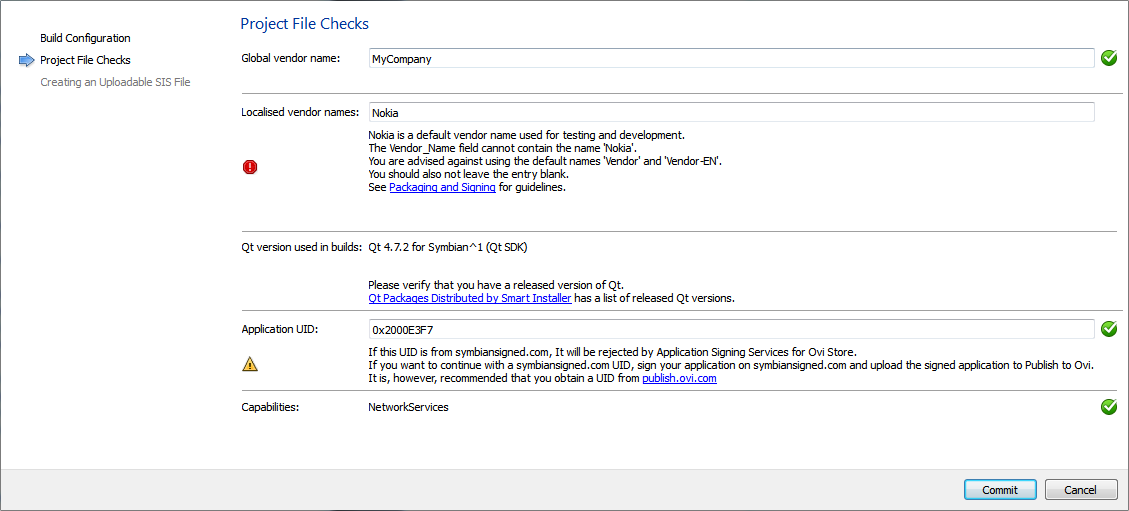Click the Localised vendor names field
Image resolution: width=1129 pixels, height=511 pixels.
732,113
